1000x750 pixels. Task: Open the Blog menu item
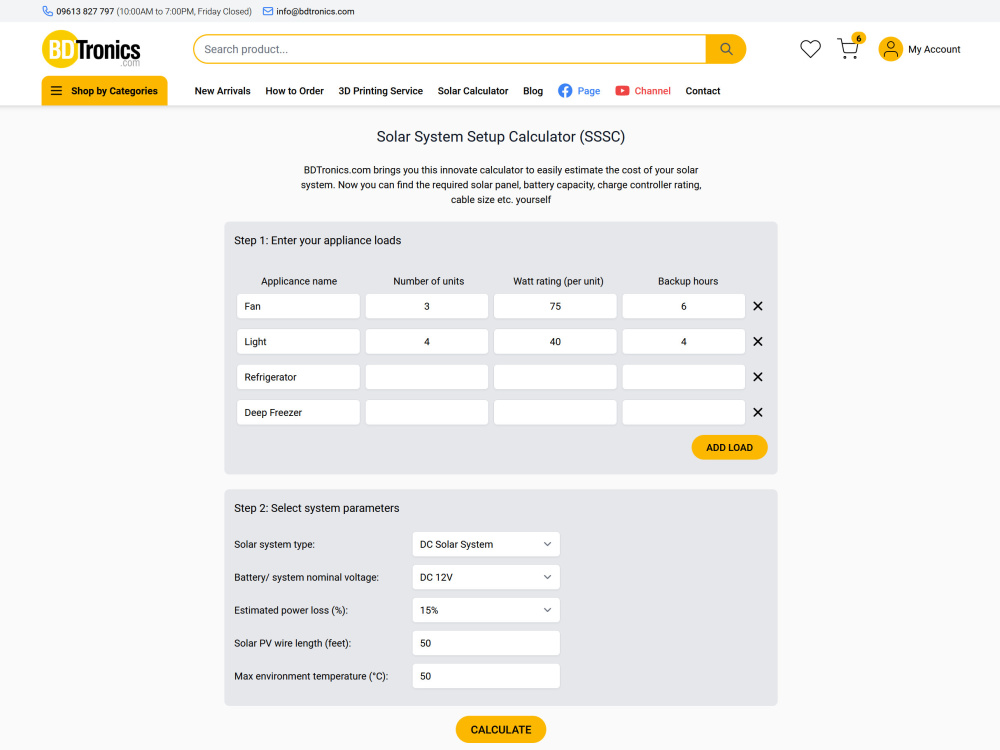pyautogui.click(x=533, y=91)
